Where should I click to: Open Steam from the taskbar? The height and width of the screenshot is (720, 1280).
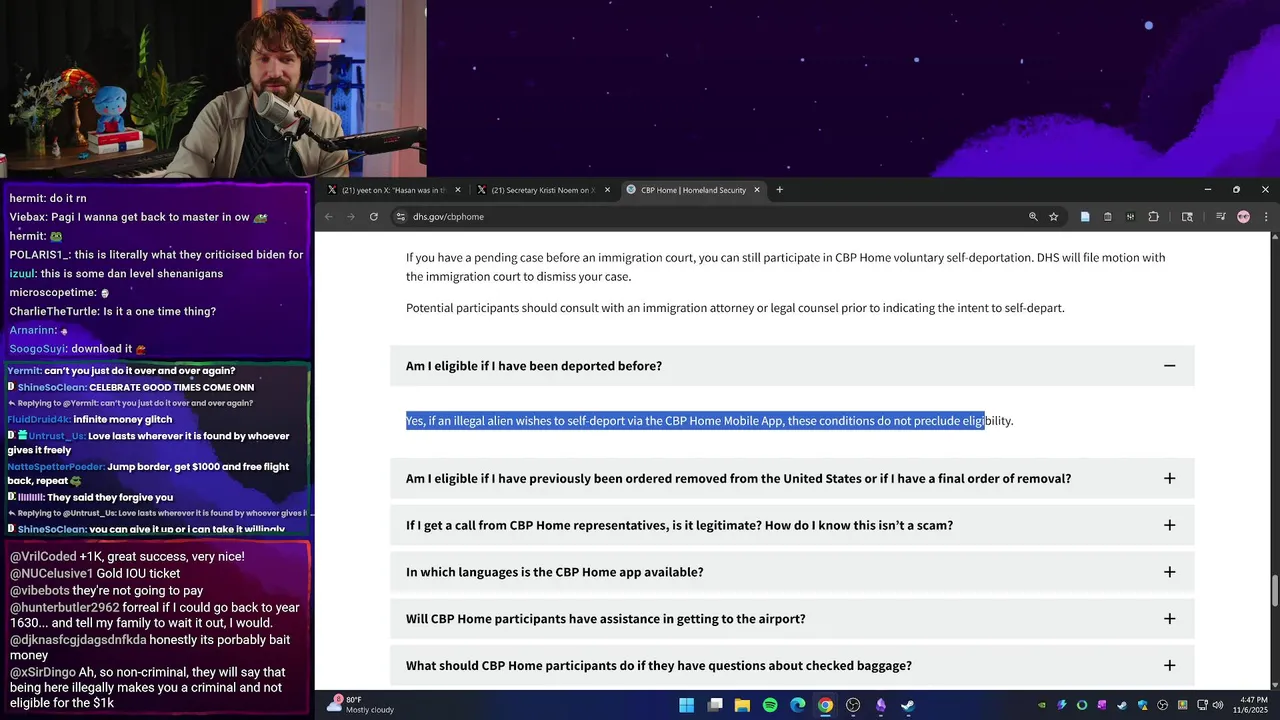click(907, 705)
